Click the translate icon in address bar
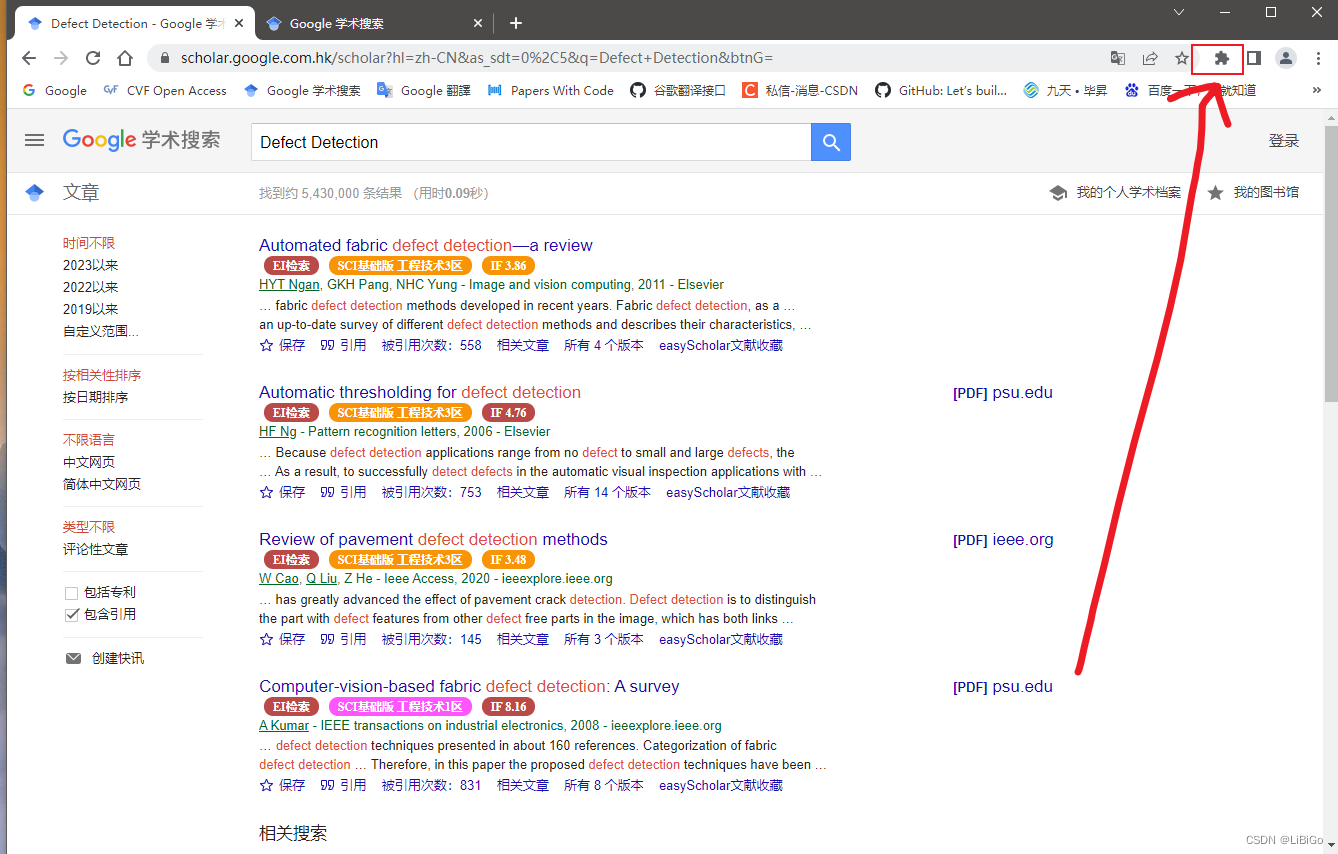 1117,58
